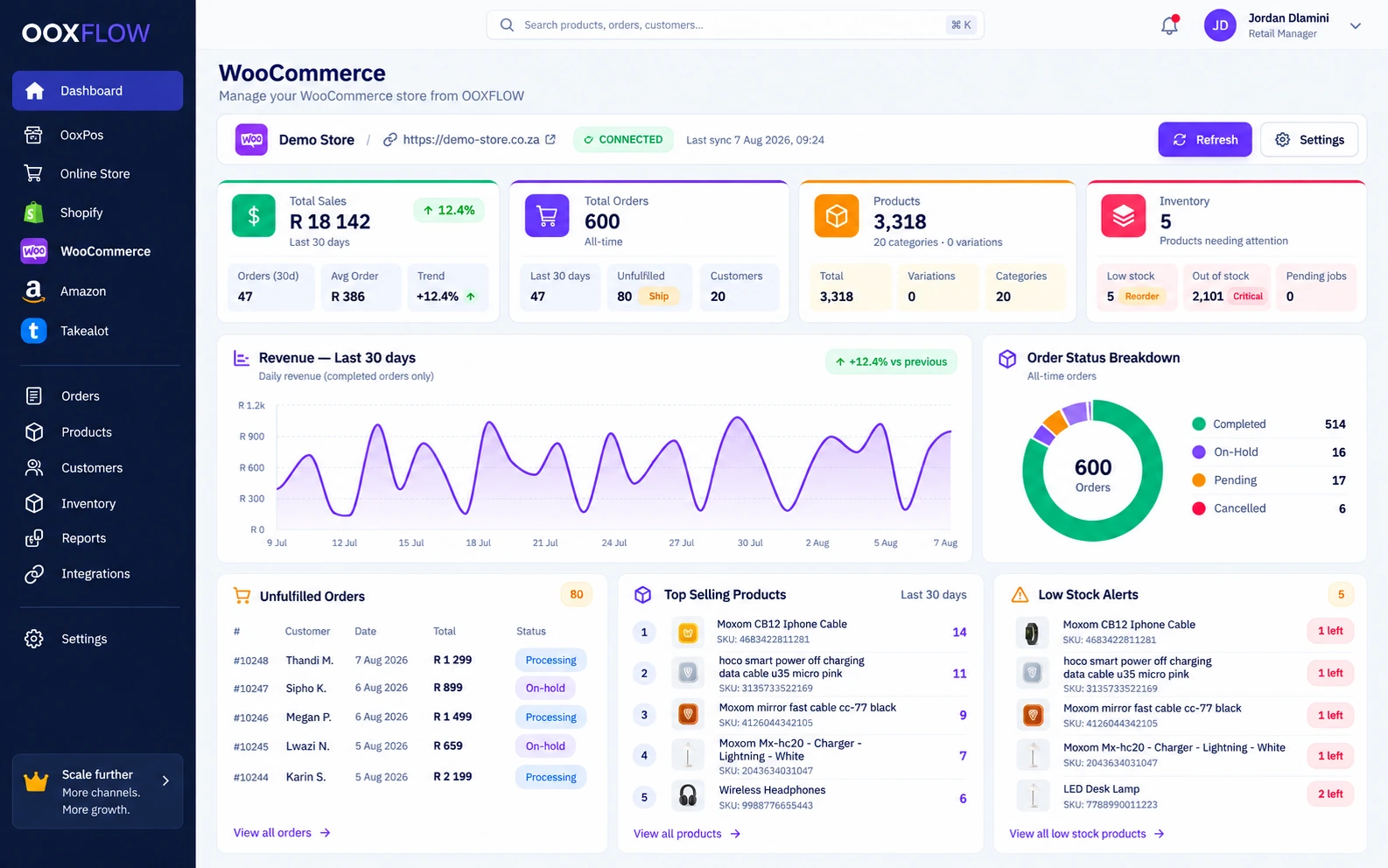Screen dimensions: 1388x868
Task: Open Moxom mirror fast cable in Top Selling
Action: point(800,715)
